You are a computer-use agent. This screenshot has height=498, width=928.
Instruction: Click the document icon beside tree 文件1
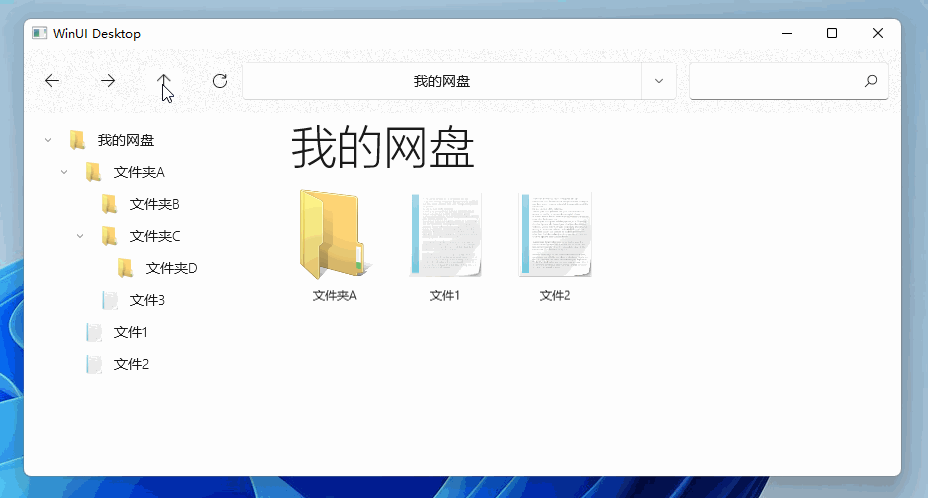[94, 332]
